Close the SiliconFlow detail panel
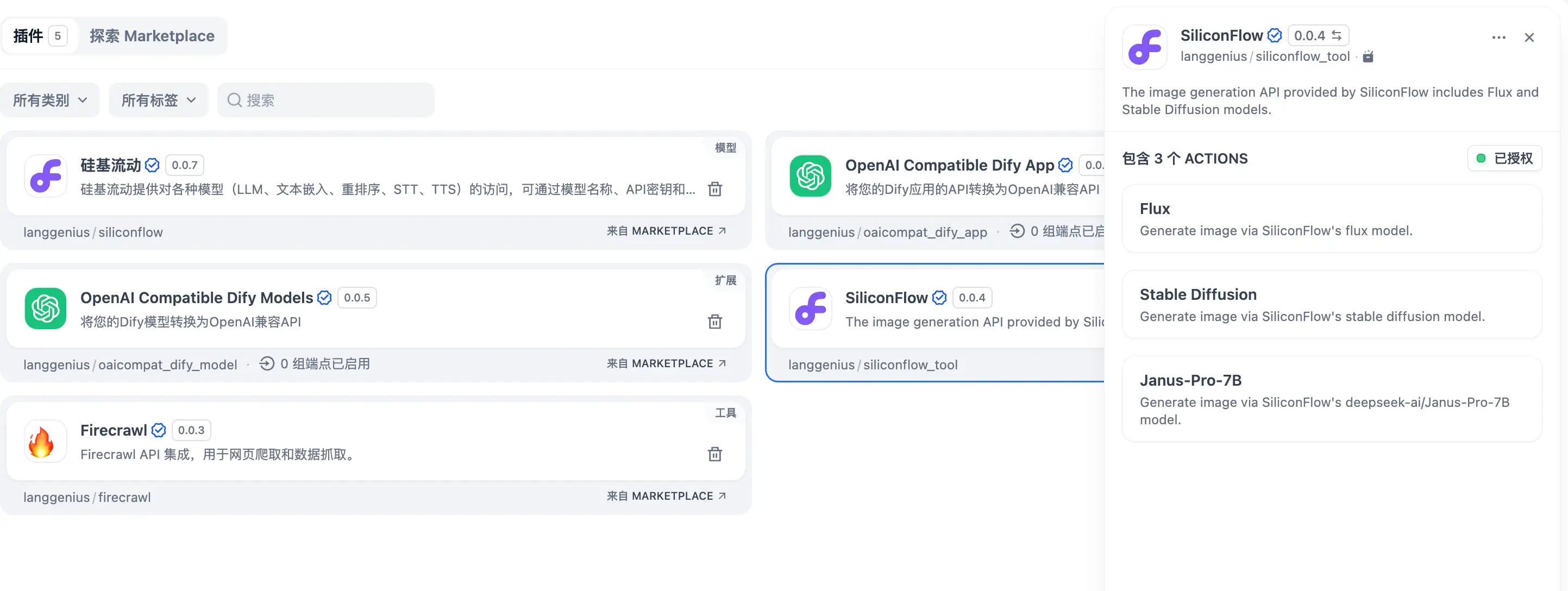 pyautogui.click(x=1529, y=37)
